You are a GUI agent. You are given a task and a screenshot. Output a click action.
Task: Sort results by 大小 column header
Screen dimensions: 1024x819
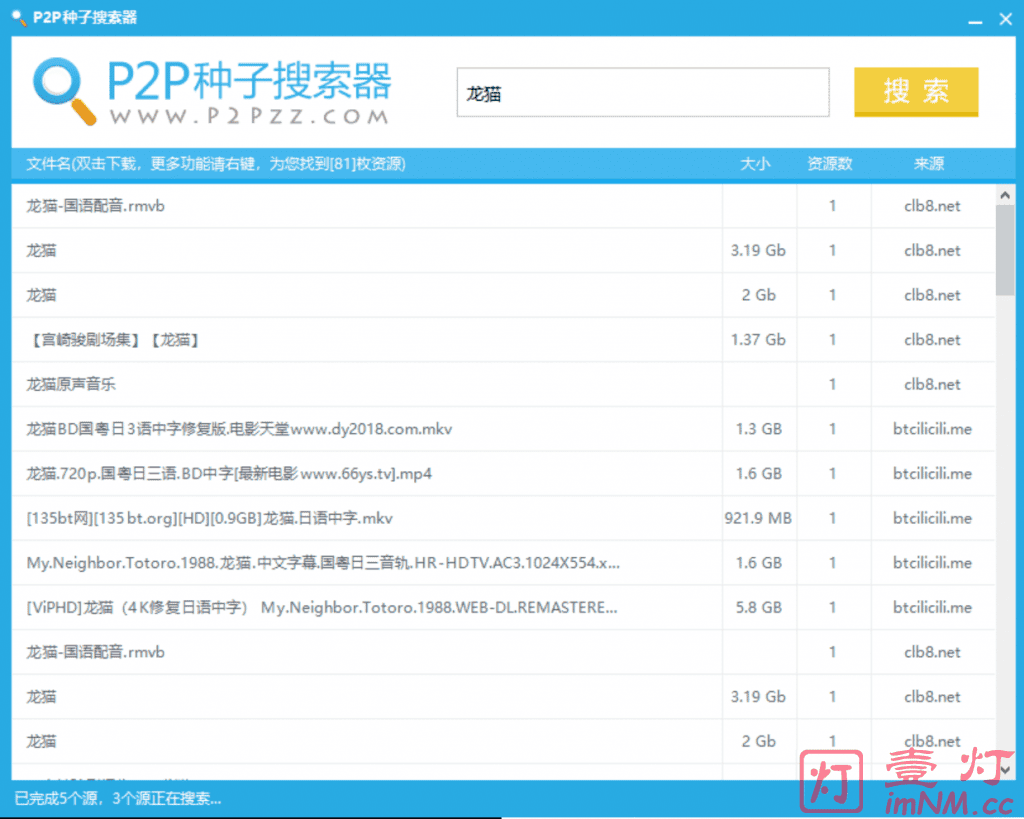click(x=755, y=164)
